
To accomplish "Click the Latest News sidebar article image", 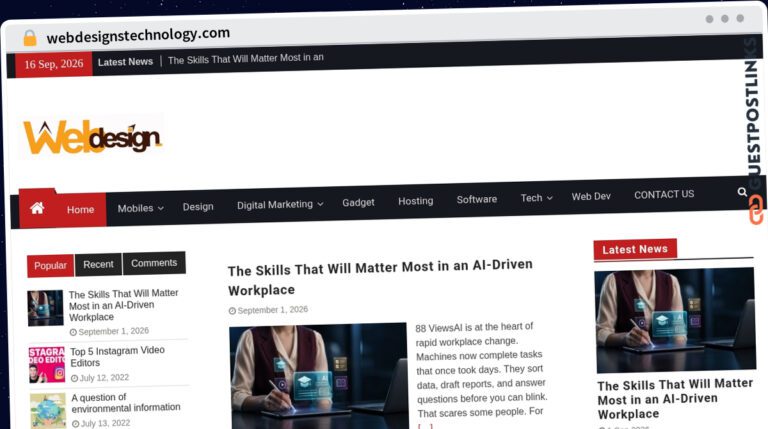I will coord(675,320).
